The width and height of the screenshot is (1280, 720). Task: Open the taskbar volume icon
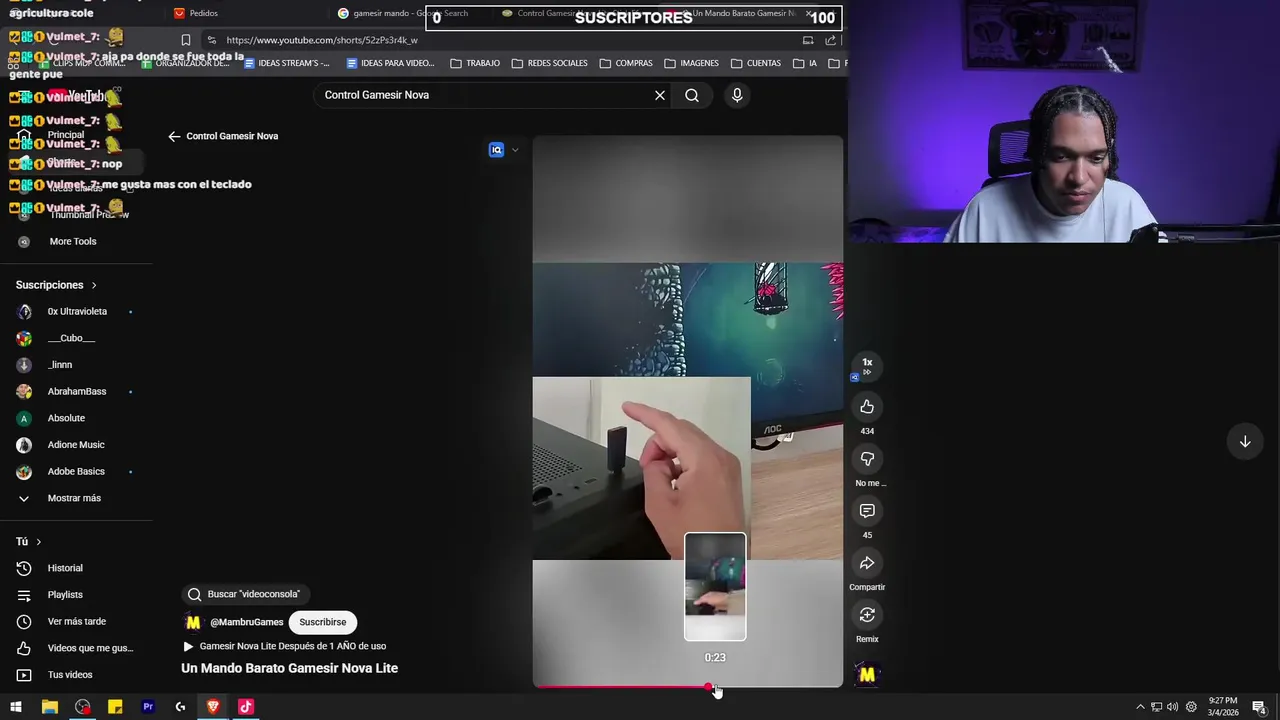pyautogui.click(x=1172, y=707)
